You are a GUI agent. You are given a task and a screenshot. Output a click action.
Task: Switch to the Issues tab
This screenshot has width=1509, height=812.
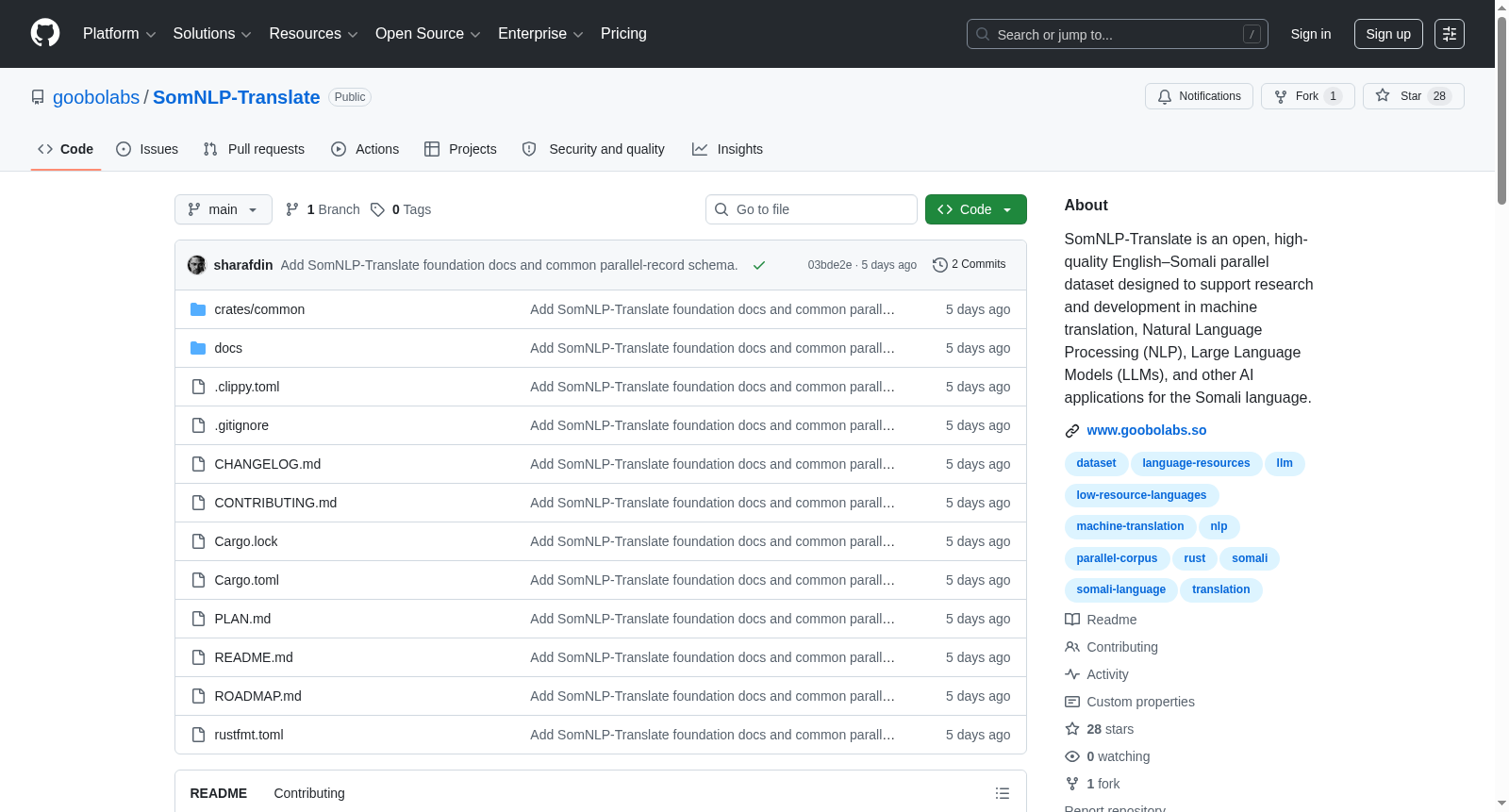(x=147, y=149)
